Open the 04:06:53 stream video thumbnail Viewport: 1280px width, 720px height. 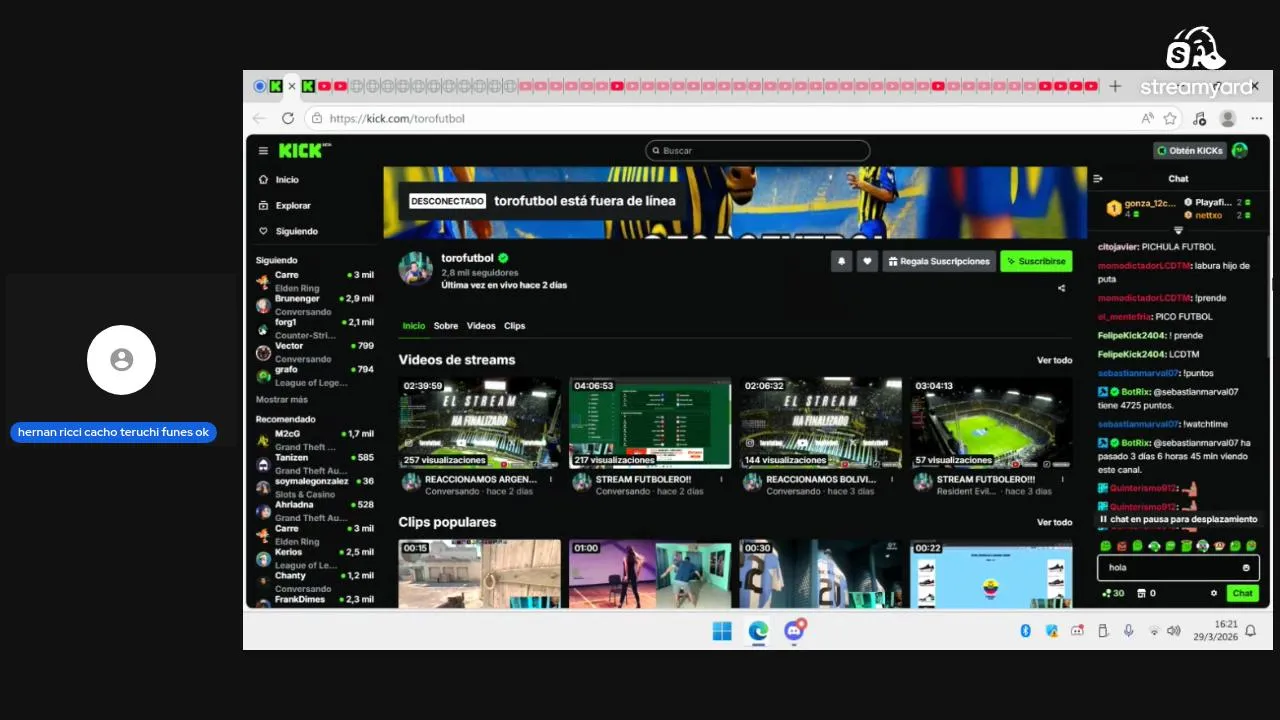click(650, 422)
